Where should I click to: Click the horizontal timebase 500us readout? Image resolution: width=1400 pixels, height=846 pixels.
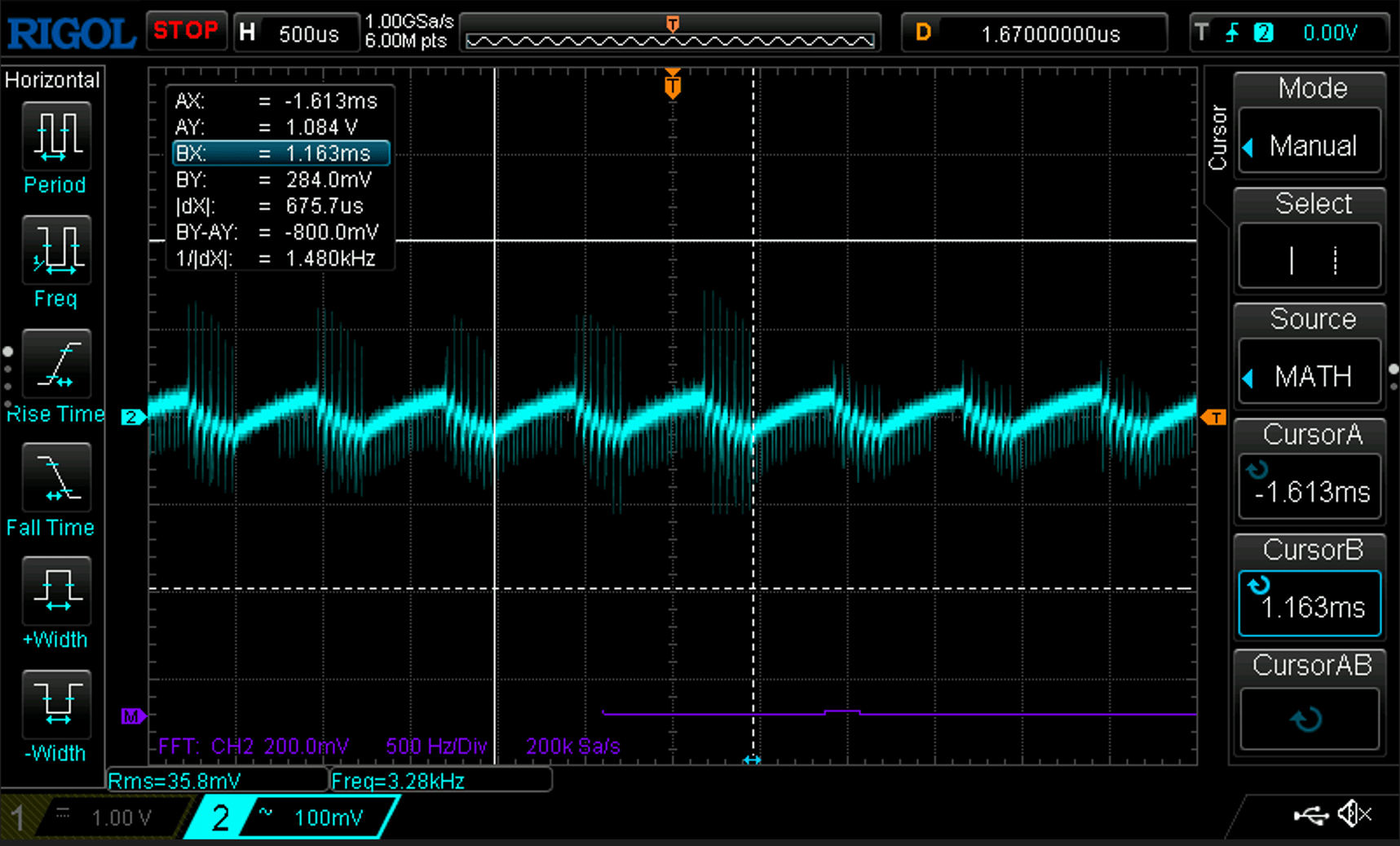tap(298, 33)
